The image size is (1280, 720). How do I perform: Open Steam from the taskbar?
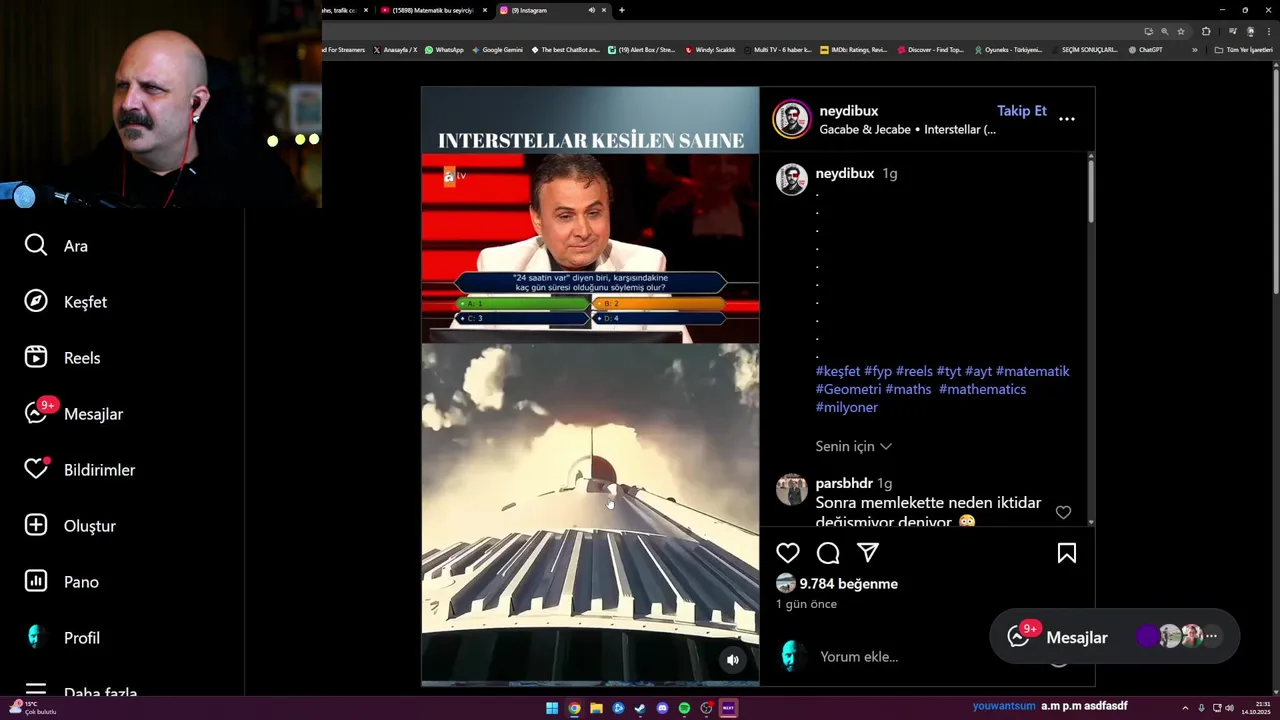pos(640,708)
